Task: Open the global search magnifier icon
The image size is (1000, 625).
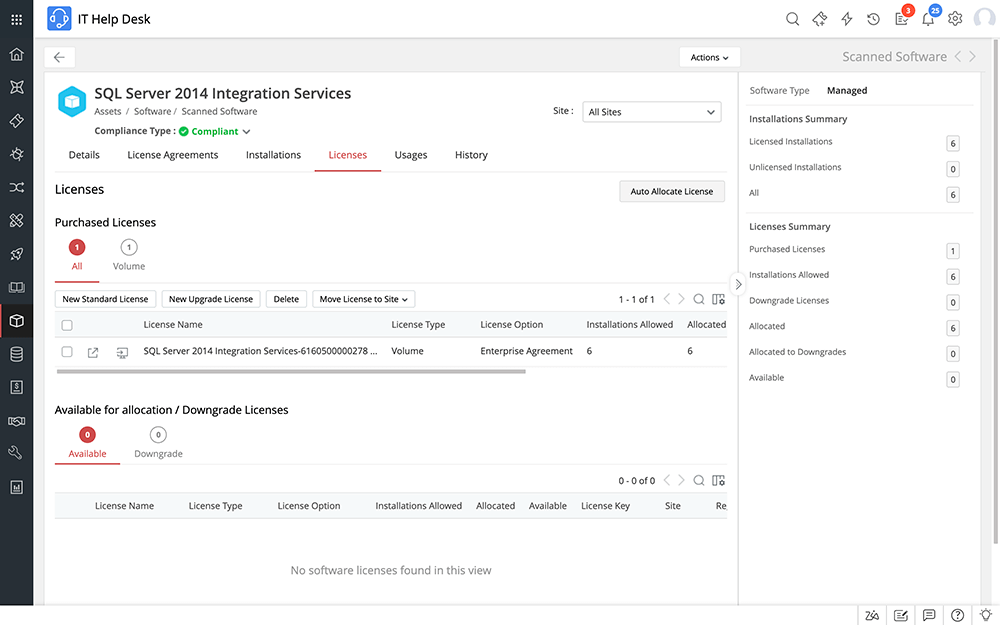Action: (x=793, y=18)
